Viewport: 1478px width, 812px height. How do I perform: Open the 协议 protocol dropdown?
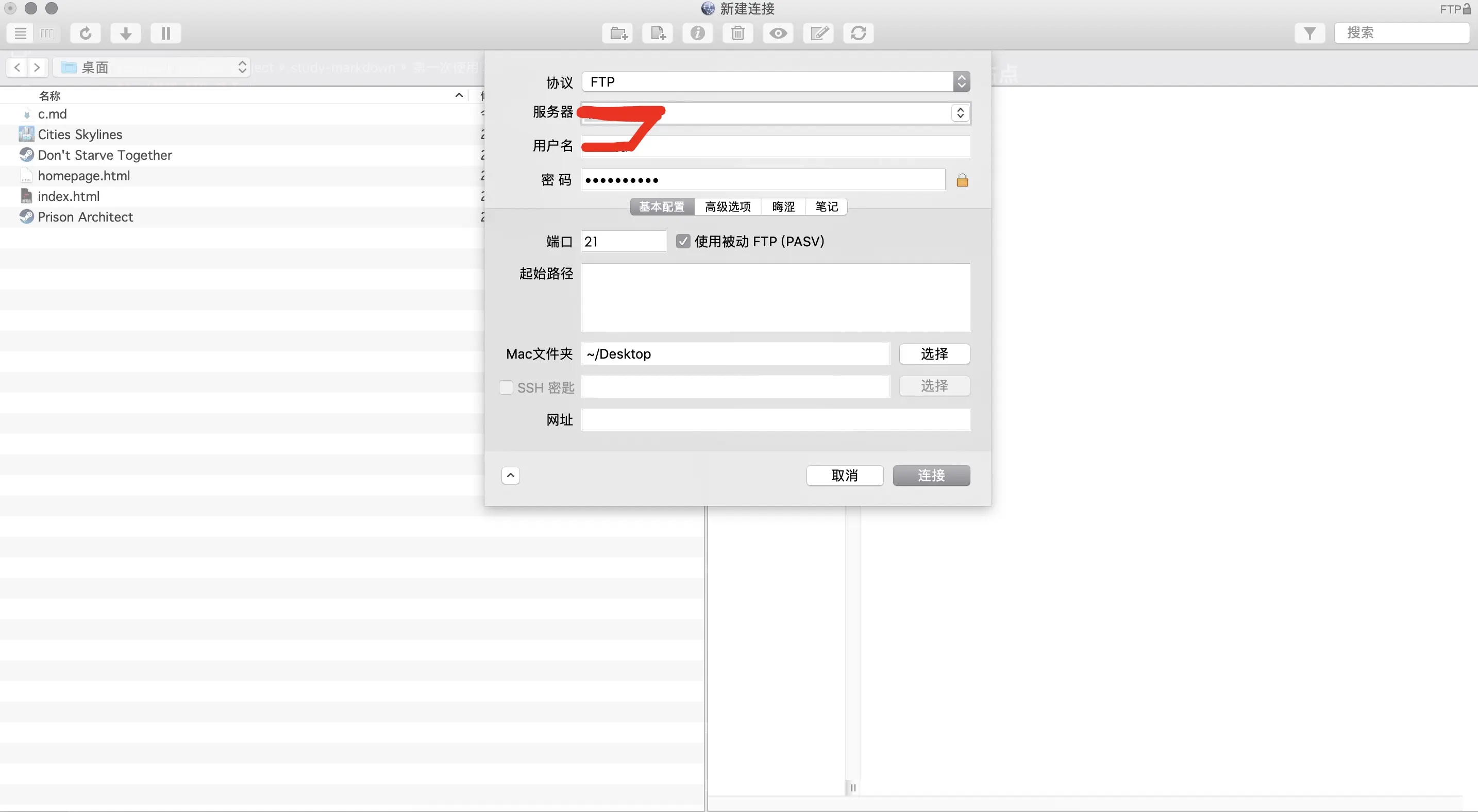click(x=962, y=81)
